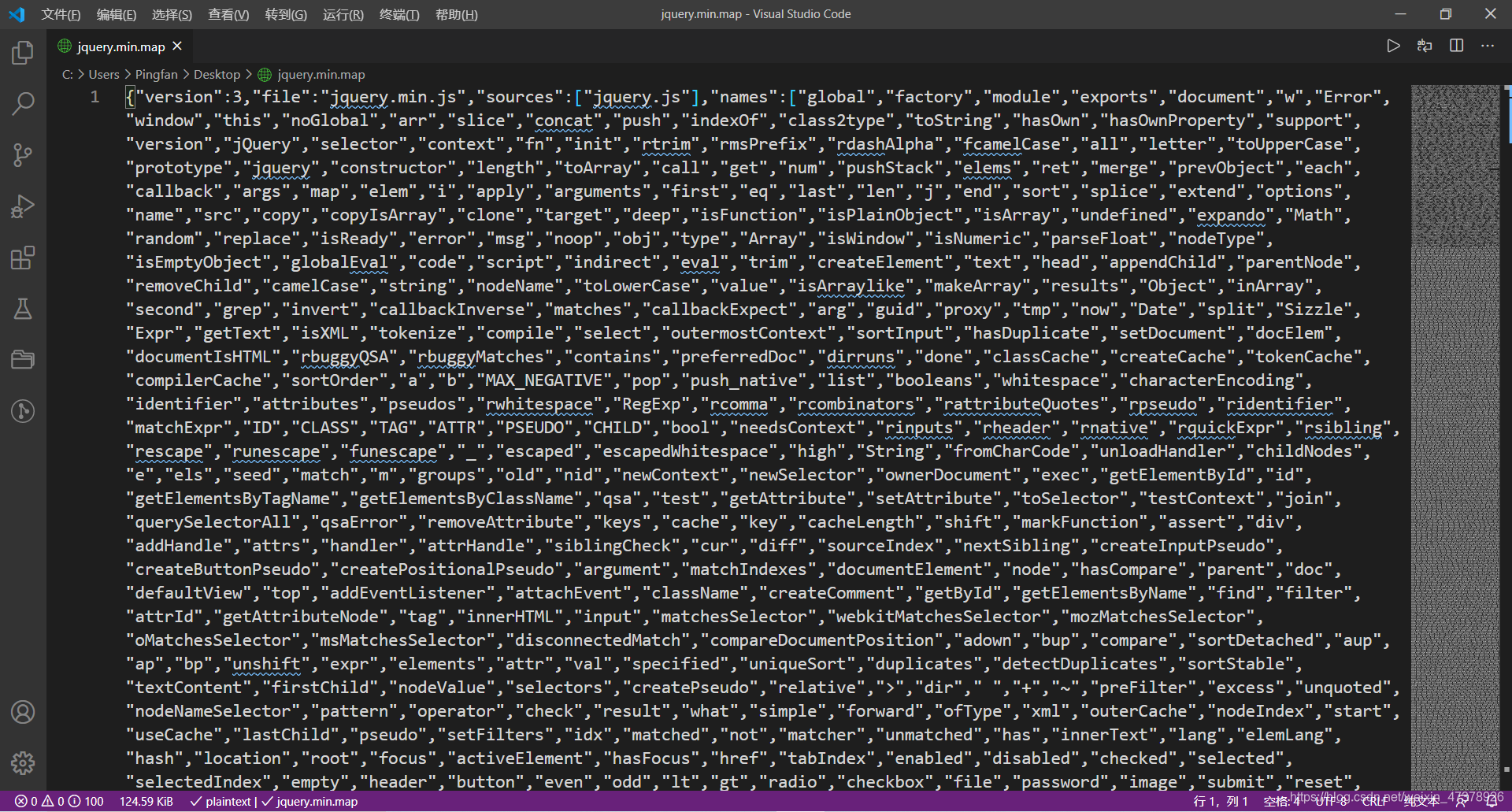
Task: Open the 文件(F) menu
Action: (61, 14)
